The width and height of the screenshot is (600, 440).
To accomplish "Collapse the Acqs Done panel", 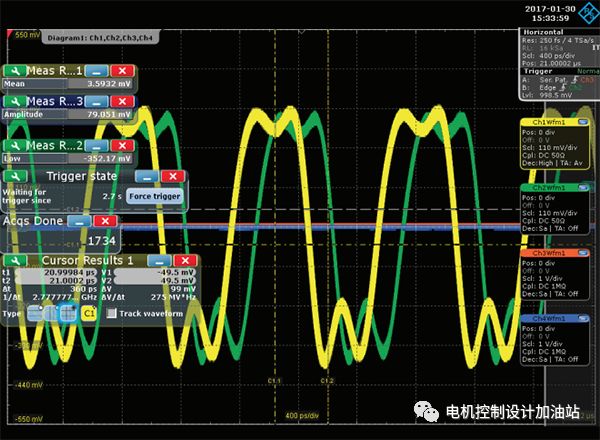I will 78,220.
